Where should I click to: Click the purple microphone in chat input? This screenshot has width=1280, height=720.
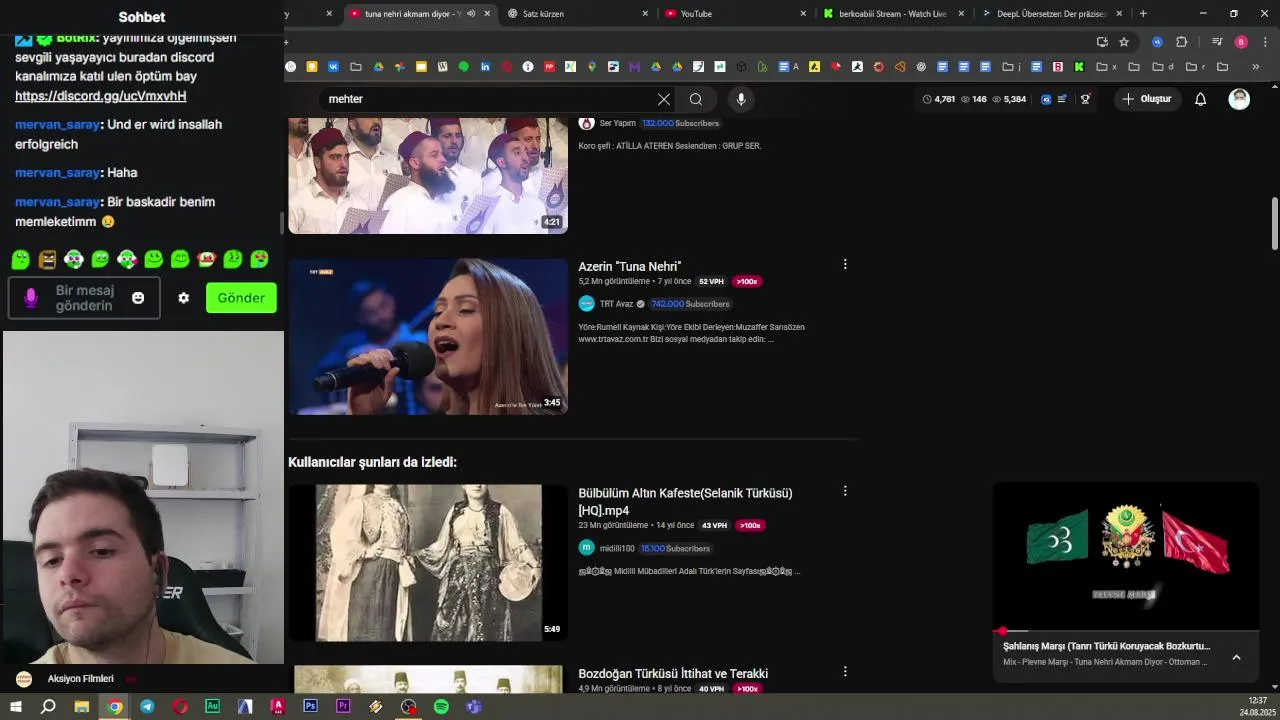(31, 298)
